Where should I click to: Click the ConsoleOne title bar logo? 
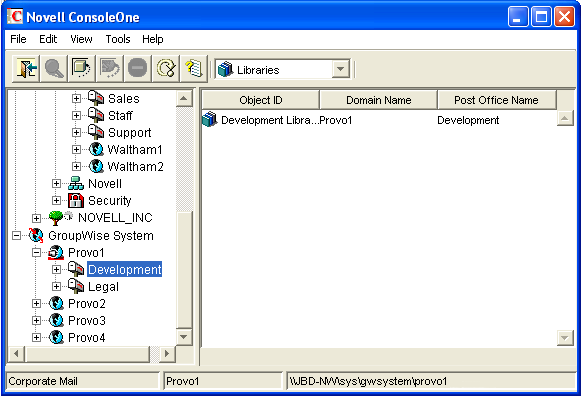pyautogui.click(x=15, y=17)
